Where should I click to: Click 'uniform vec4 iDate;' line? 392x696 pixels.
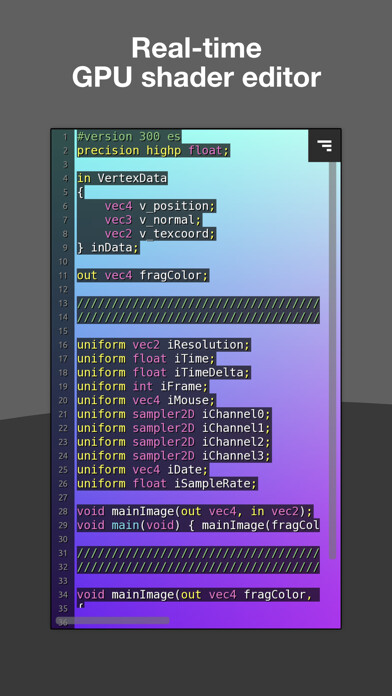coord(143,469)
